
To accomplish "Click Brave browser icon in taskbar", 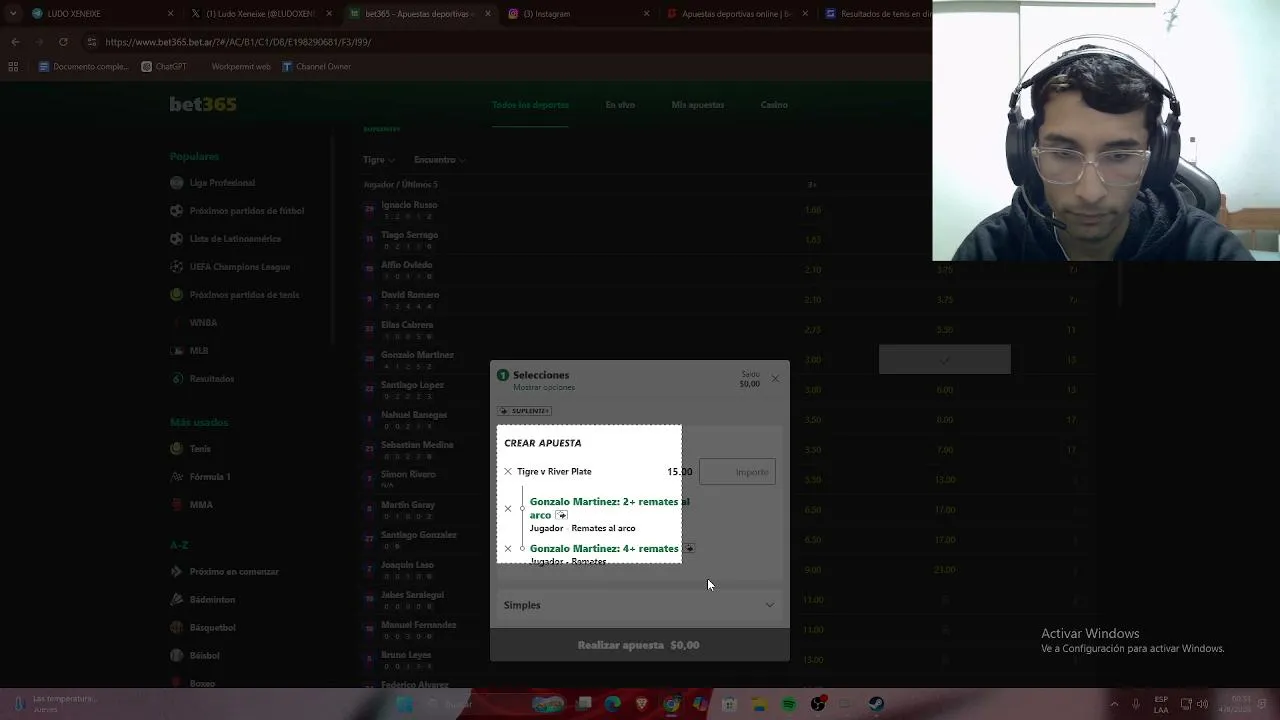I will pos(642,704).
